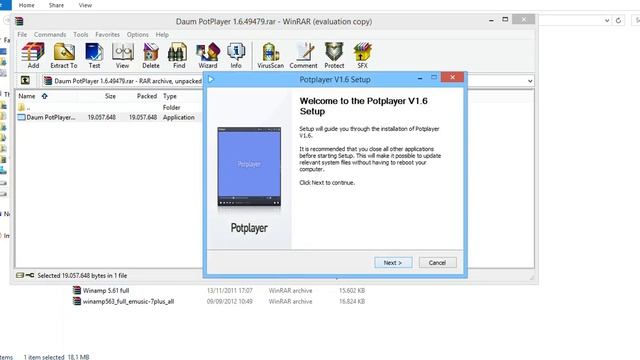Click the 'Selected 19.057.648 bytes in 1 file' status text
This screenshot has height=360, width=640.
82,276
